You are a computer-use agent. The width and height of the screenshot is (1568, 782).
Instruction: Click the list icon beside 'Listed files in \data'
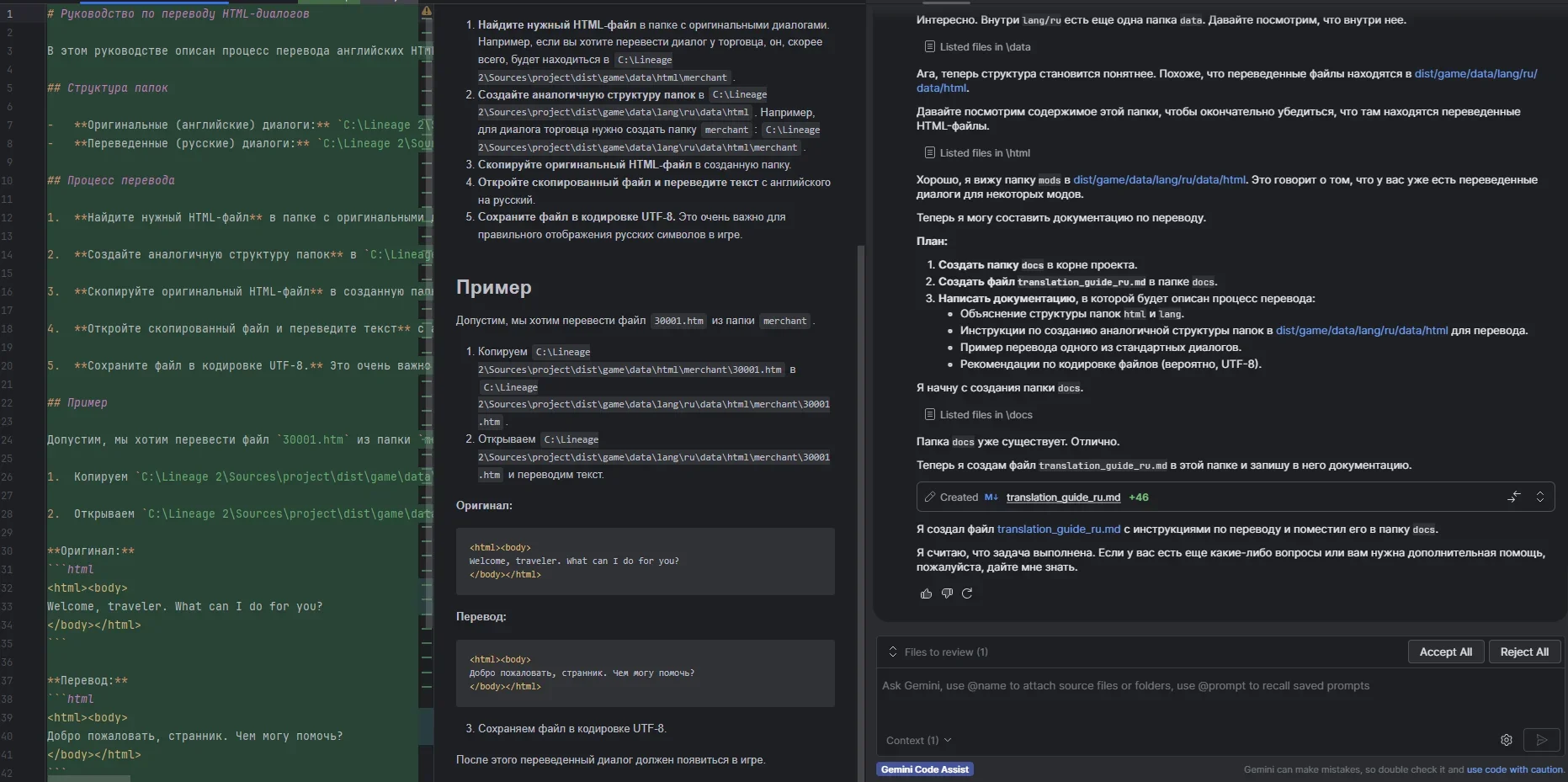pyautogui.click(x=928, y=46)
